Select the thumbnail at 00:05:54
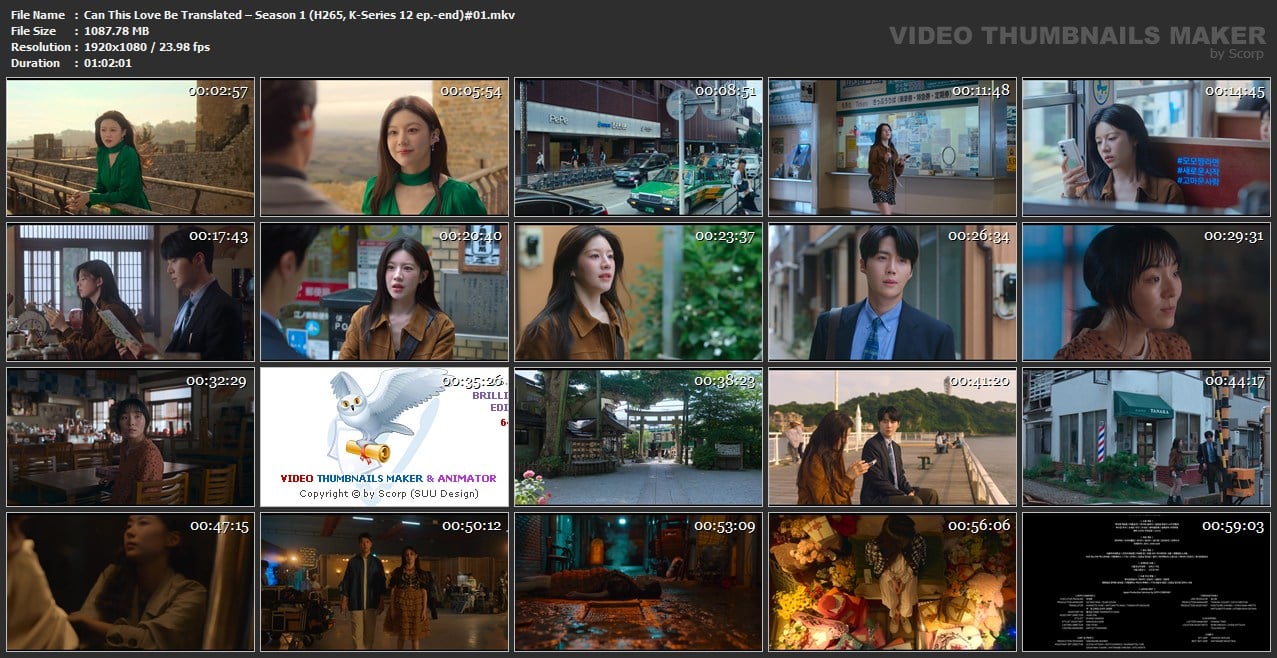The height and width of the screenshot is (658, 1277). click(384, 147)
